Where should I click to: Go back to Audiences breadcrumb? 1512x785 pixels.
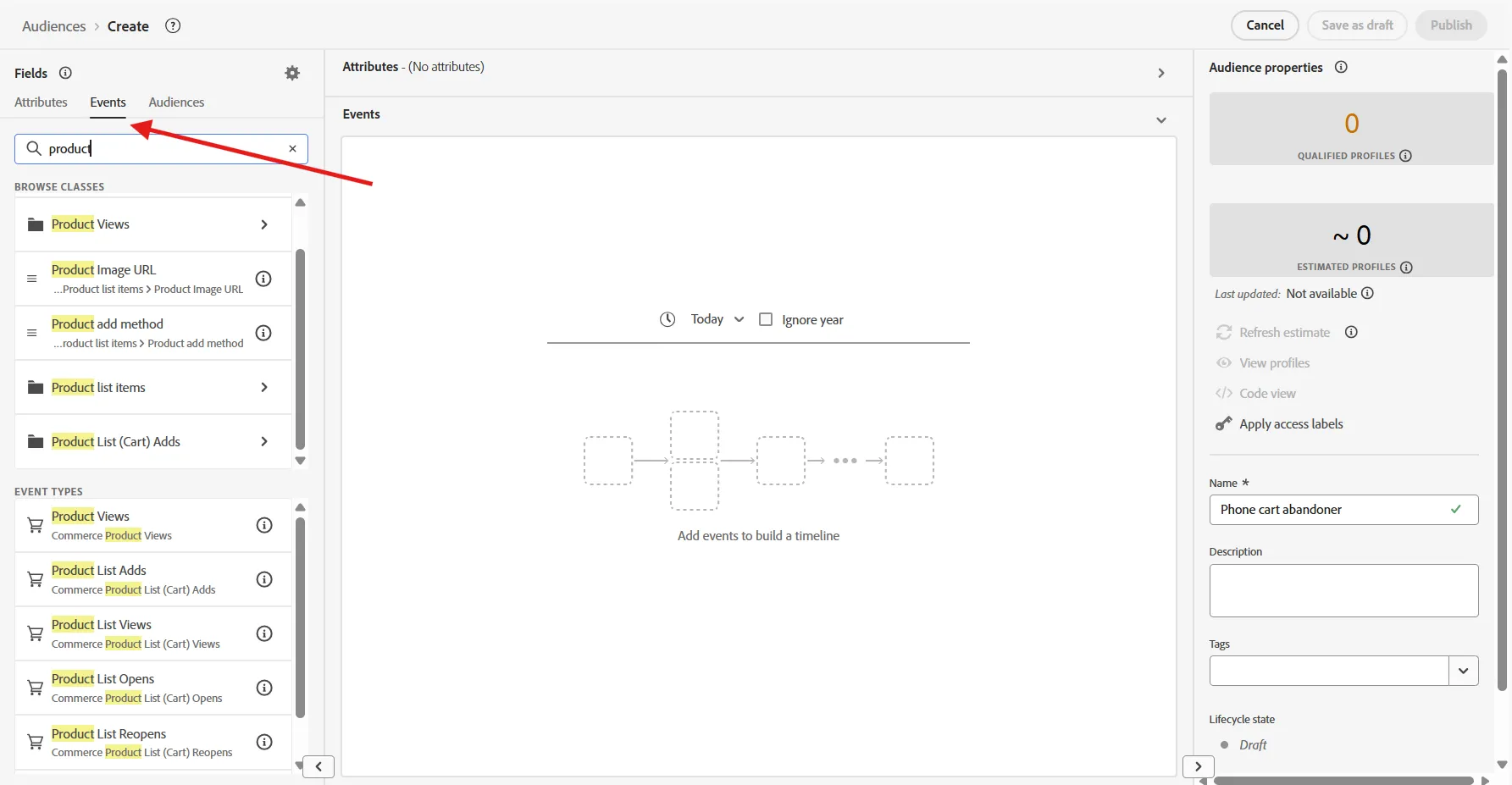tap(54, 26)
